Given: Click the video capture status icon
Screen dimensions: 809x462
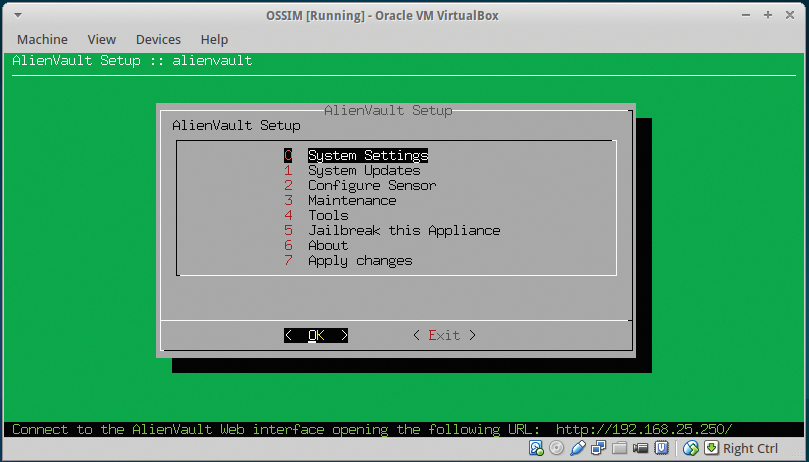Looking at the screenshot, I should (x=640, y=448).
